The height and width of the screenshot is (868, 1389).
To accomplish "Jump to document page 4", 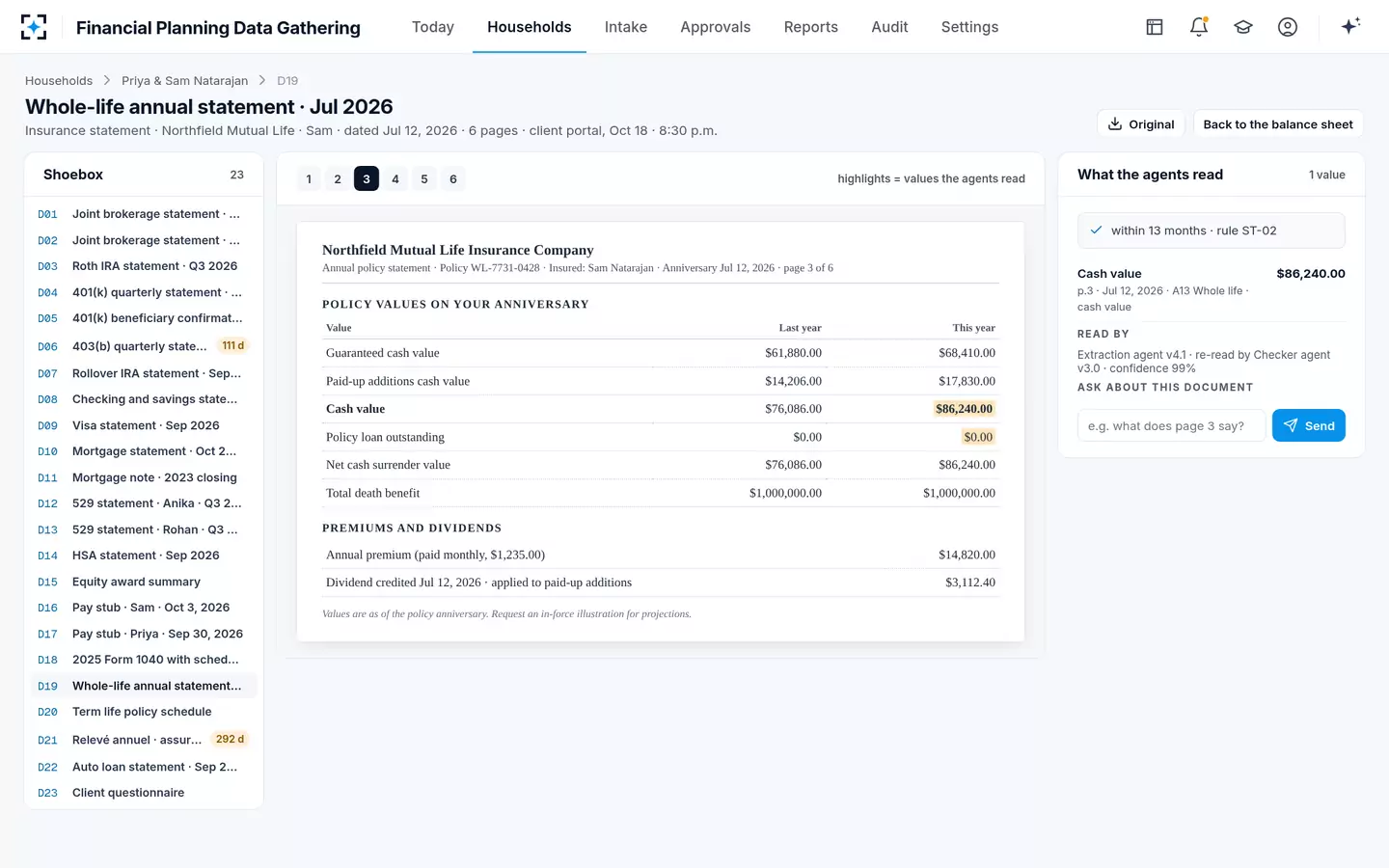I will pos(395,178).
